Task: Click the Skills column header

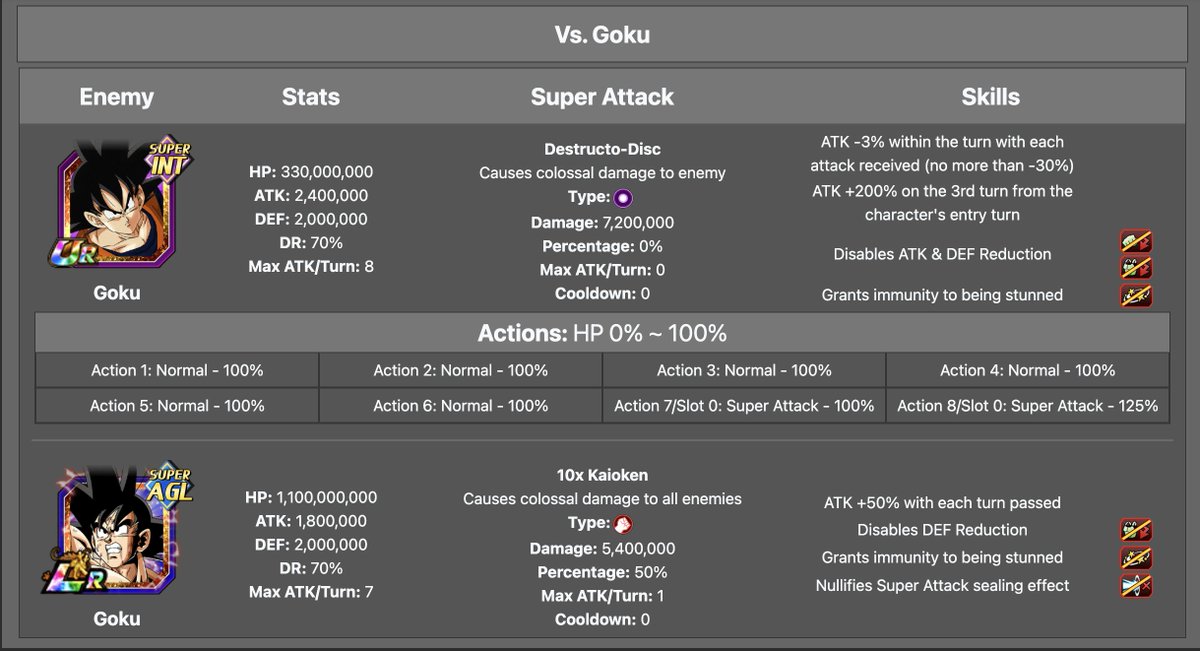Action: pyautogui.click(x=990, y=97)
